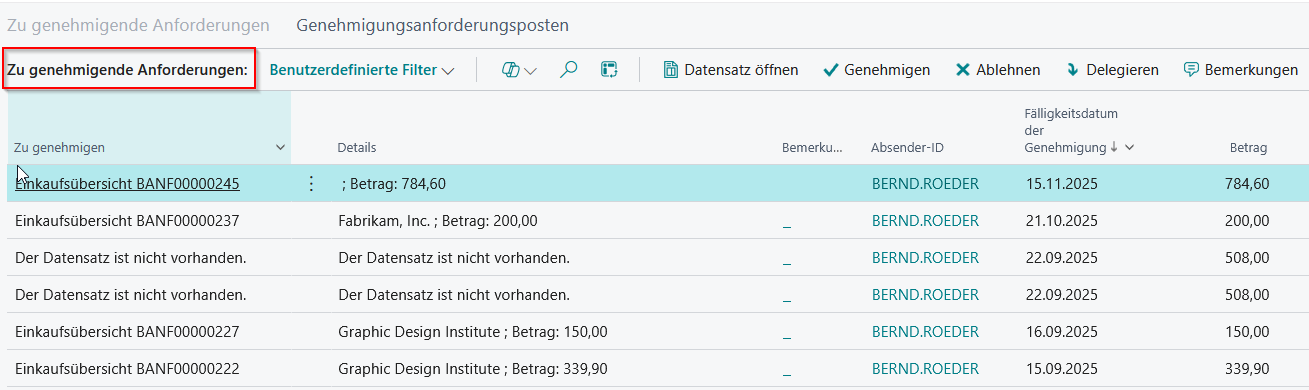
Task: Click cell Fabrikam, Inc. ; Betrag: 200,00
Action: 438,221
